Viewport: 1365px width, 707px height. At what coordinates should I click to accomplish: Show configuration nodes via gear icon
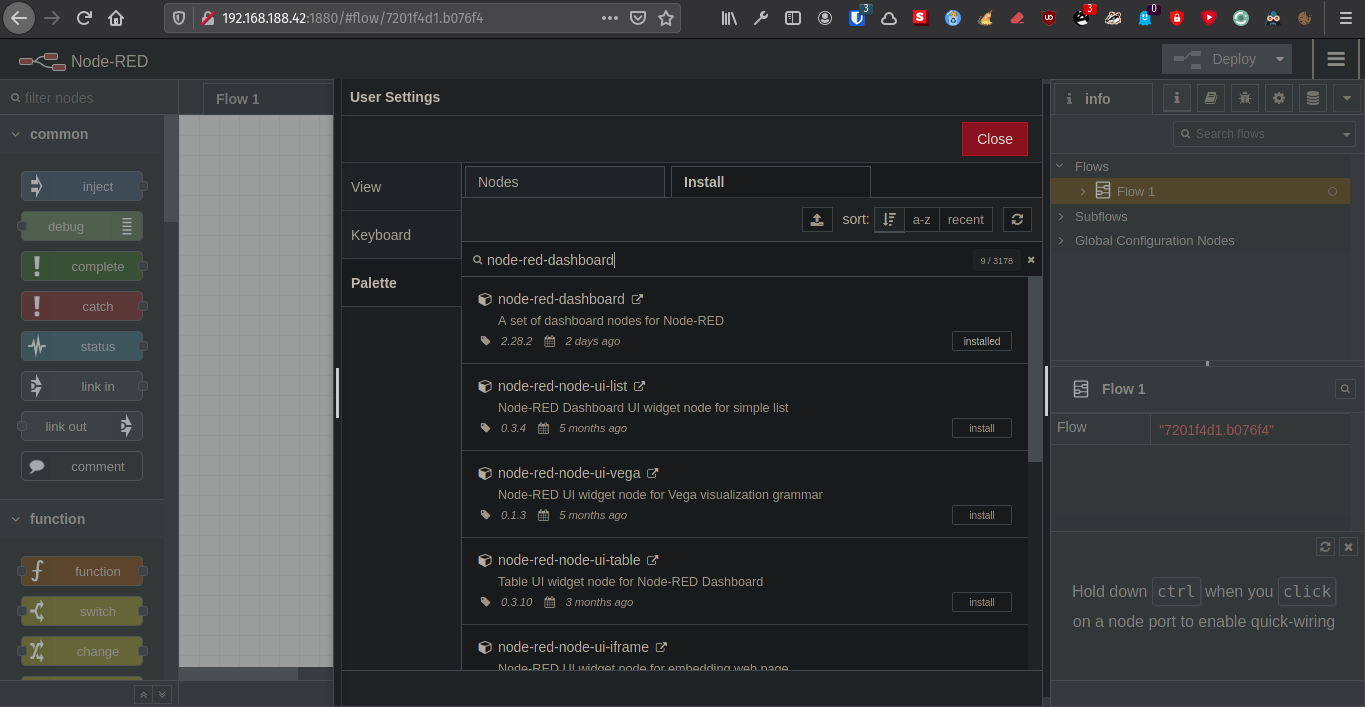click(x=1279, y=98)
